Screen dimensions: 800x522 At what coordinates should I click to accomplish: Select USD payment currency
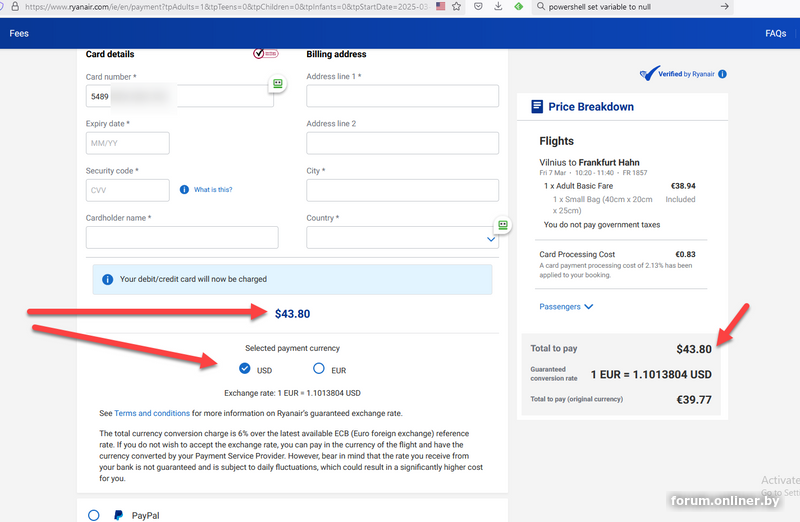pos(245,368)
